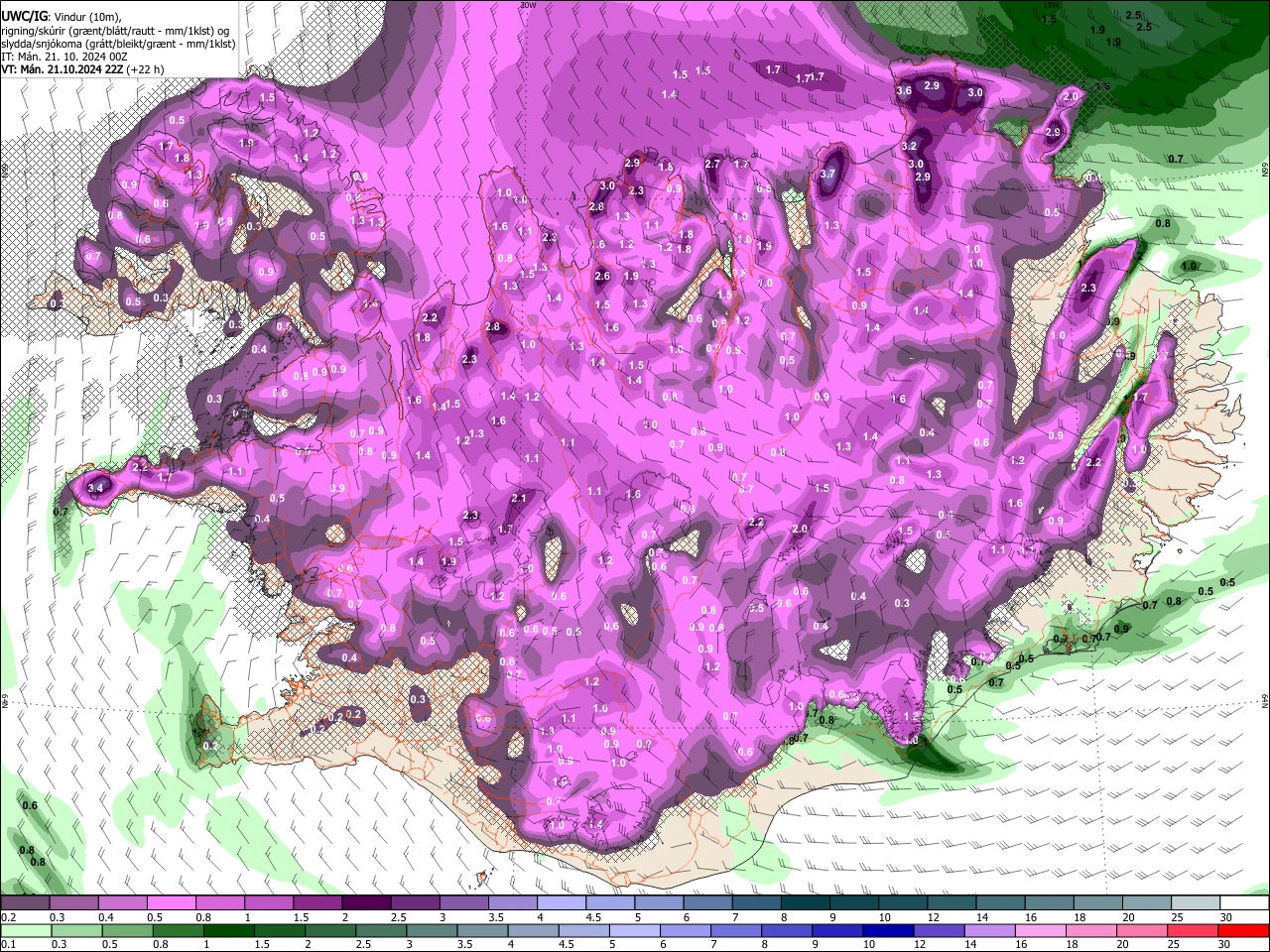Click the light pink swatch above the rain scale's 16
This screenshot has height=952, width=1270.
(x=1041, y=931)
